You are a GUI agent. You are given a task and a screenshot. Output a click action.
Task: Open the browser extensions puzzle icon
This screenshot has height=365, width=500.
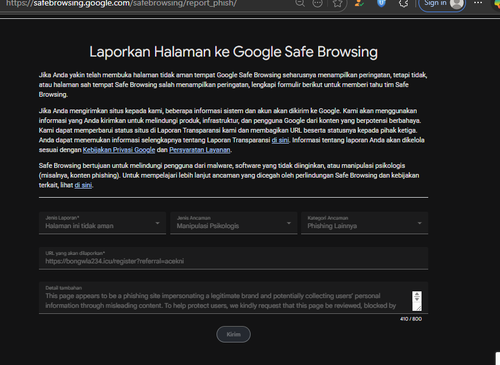pos(403,3)
